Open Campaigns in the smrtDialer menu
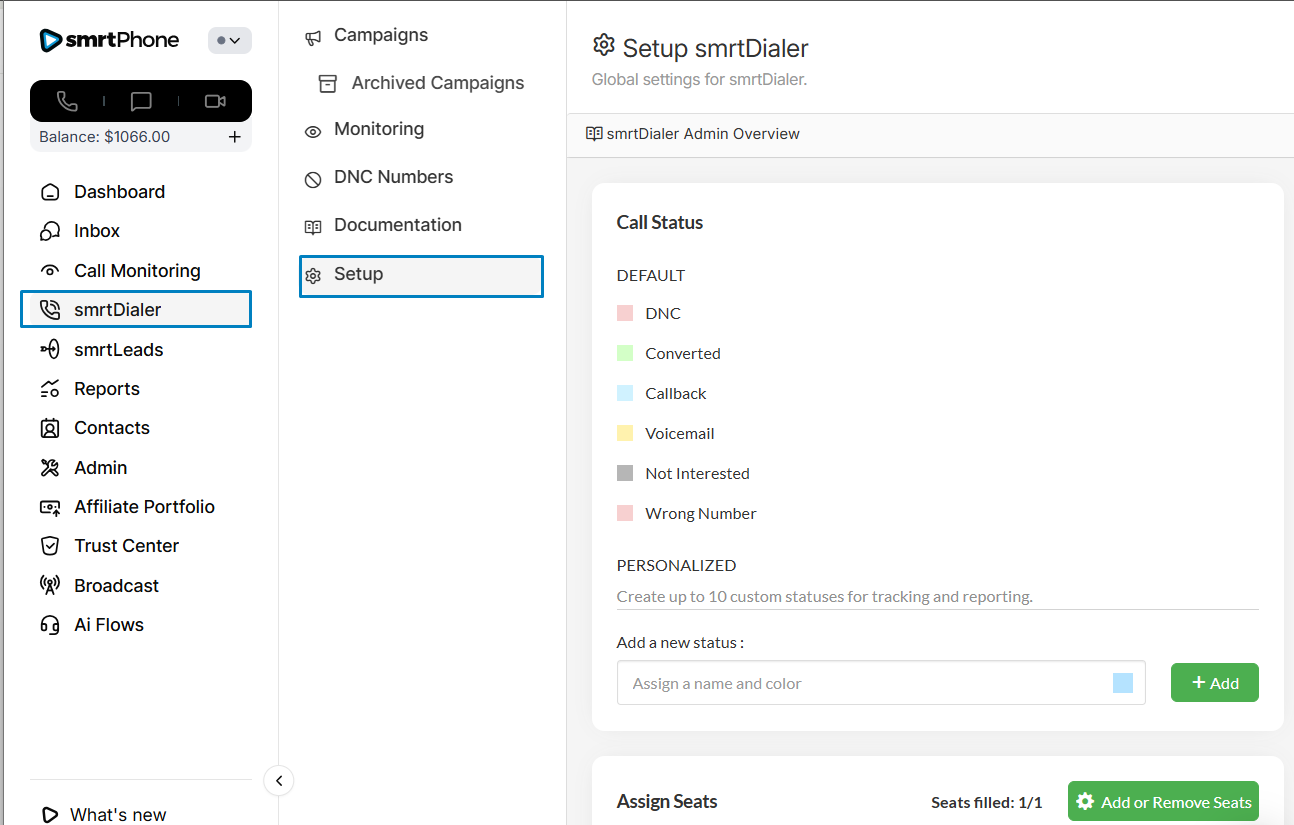Image resolution: width=1294 pixels, height=825 pixels. (380, 35)
